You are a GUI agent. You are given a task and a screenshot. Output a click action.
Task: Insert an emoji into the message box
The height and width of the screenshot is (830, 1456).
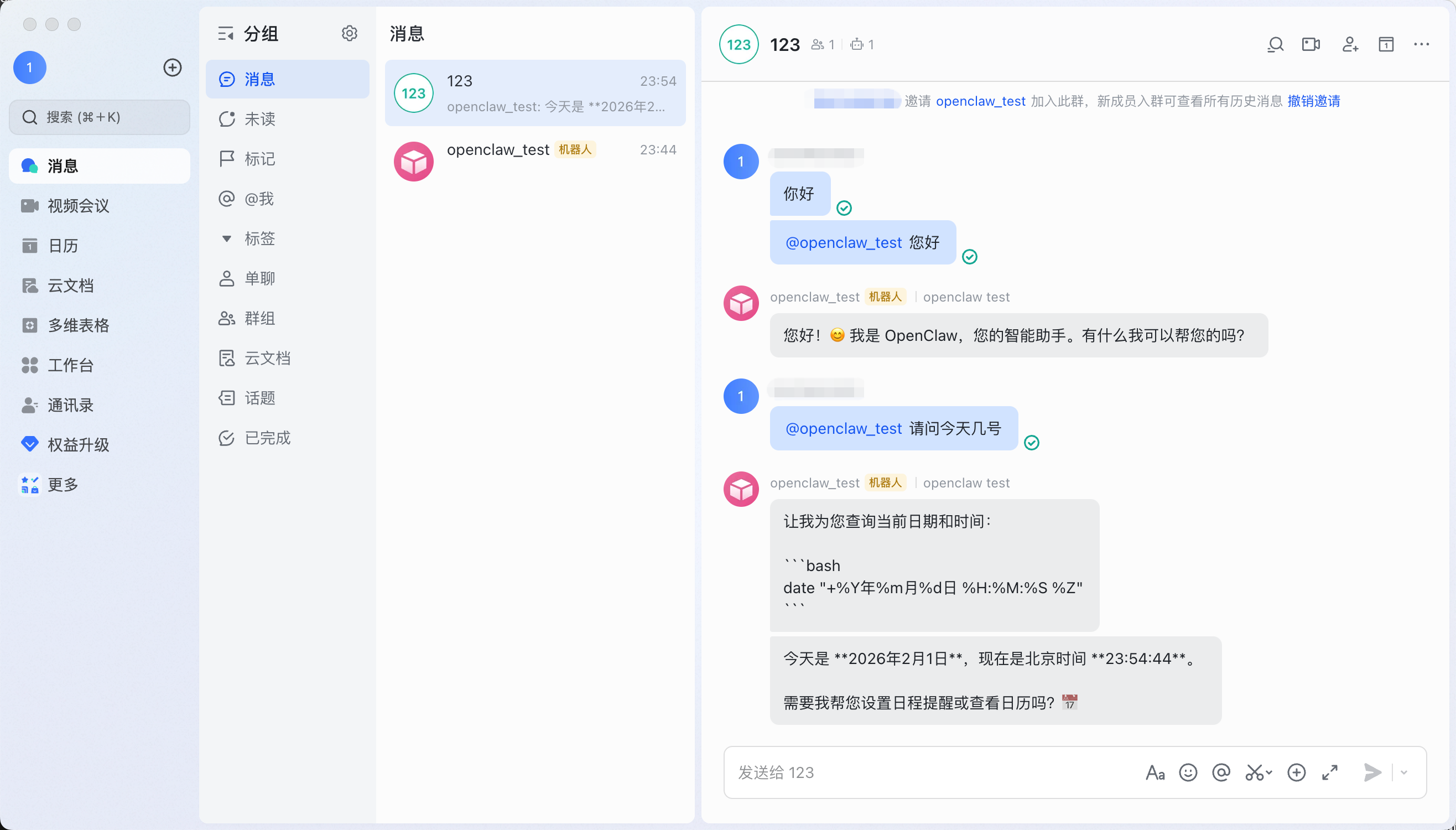[1188, 772]
